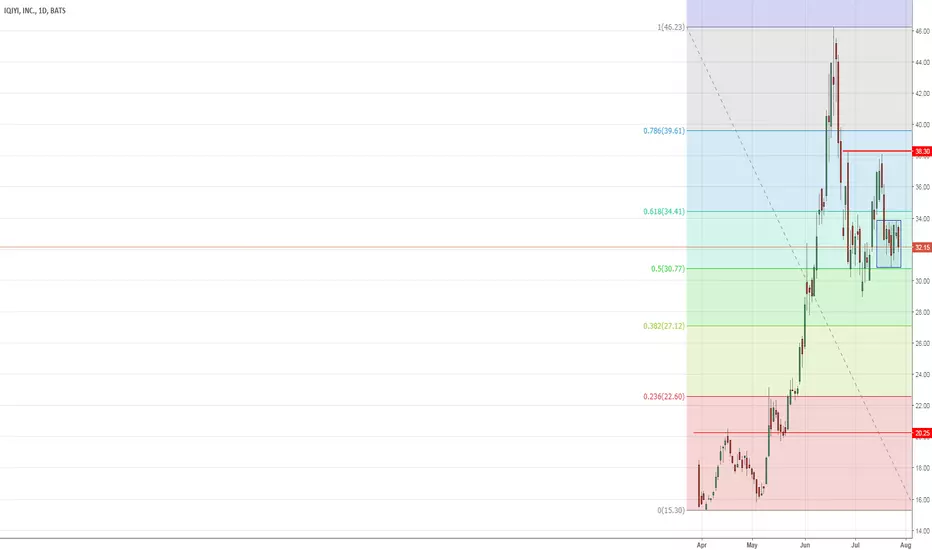The height and width of the screenshot is (550, 932).
Task: Select the 0.5(30.77) Fibonacci level label
Action: tap(667, 269)
